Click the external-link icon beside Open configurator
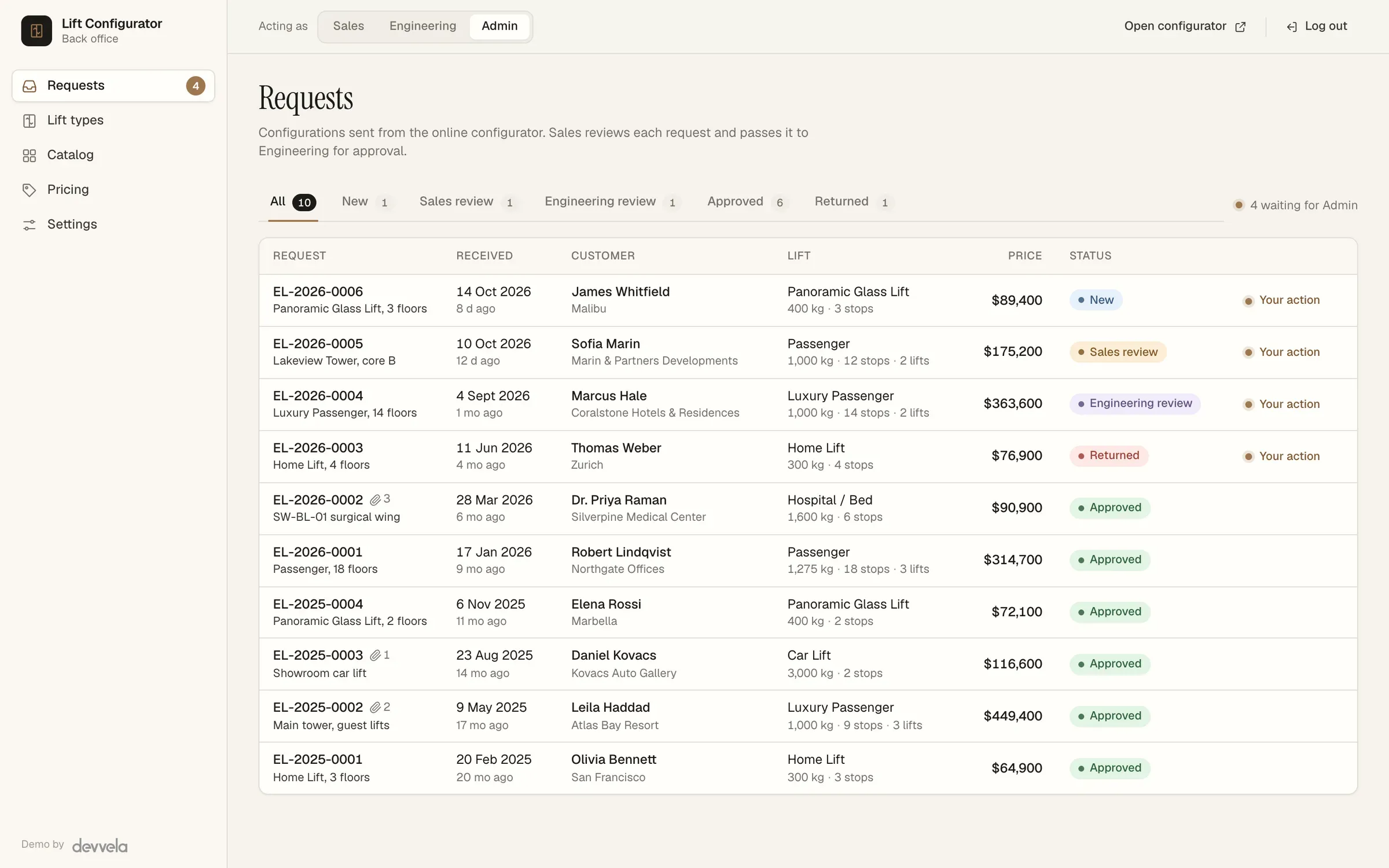This screenshot has width=1389, height=868. (1240, 27)
